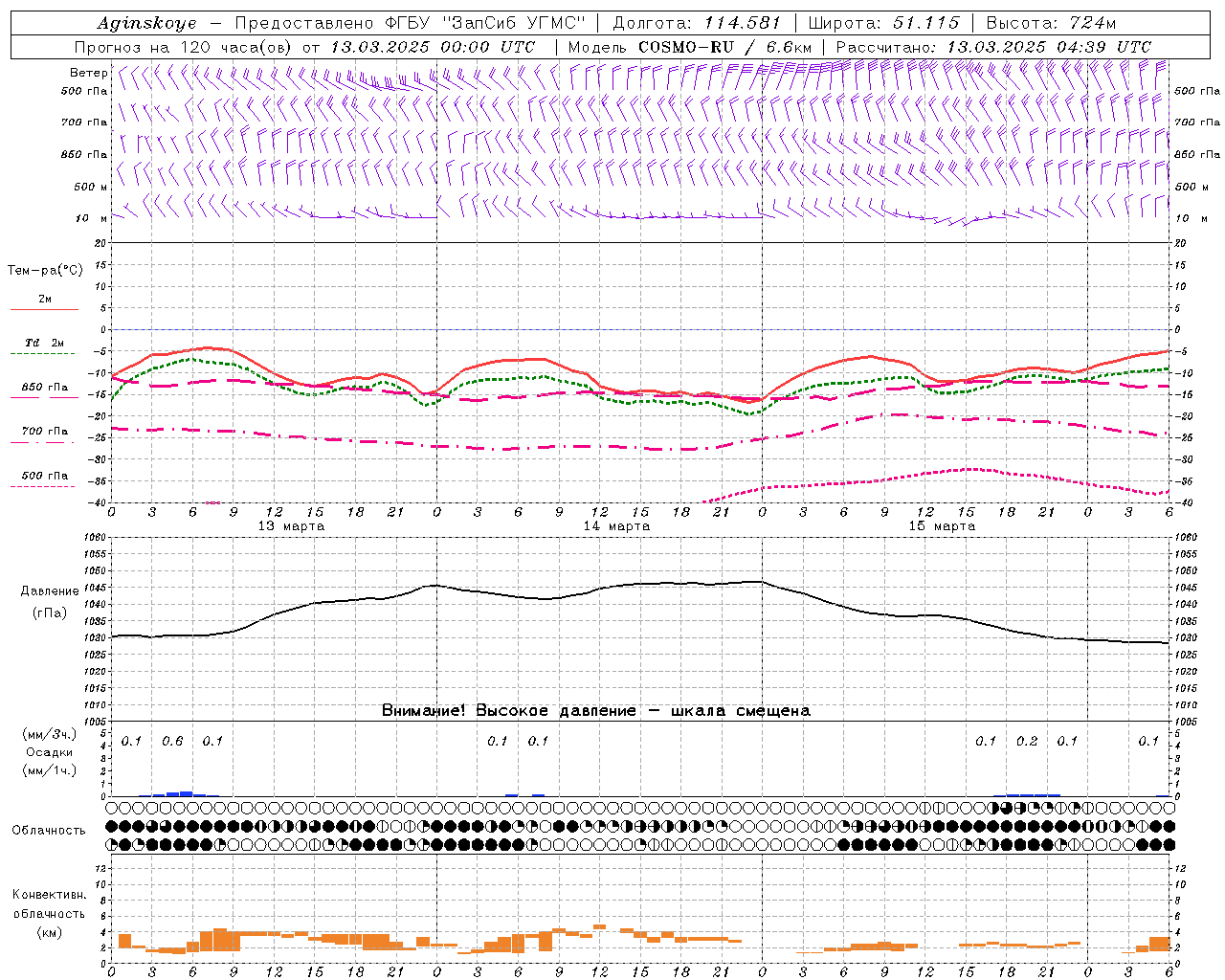This screenshot has width=1225, height=980.
Task: Click the "Предоставлено ФГБУ ЗапСиб УГМС" provider text
Action: [x=410, y=23]
